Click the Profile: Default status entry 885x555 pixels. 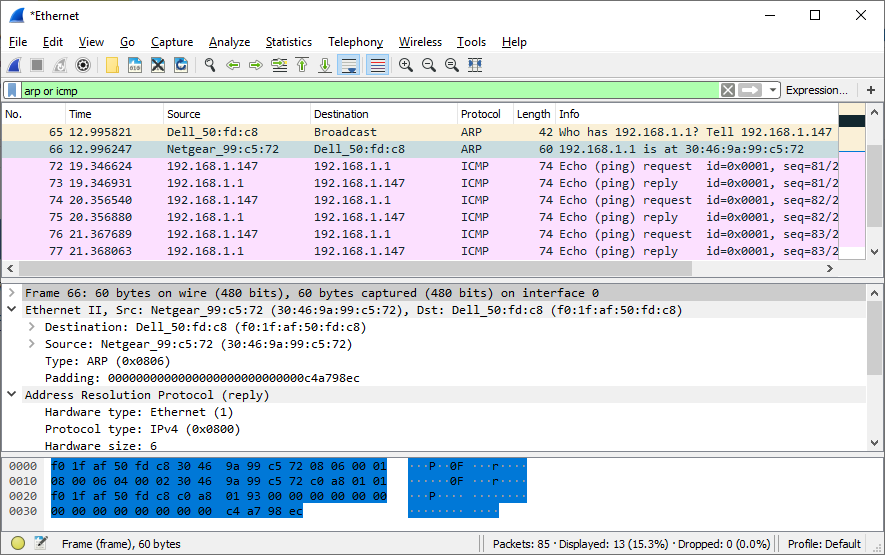(824, 544)
